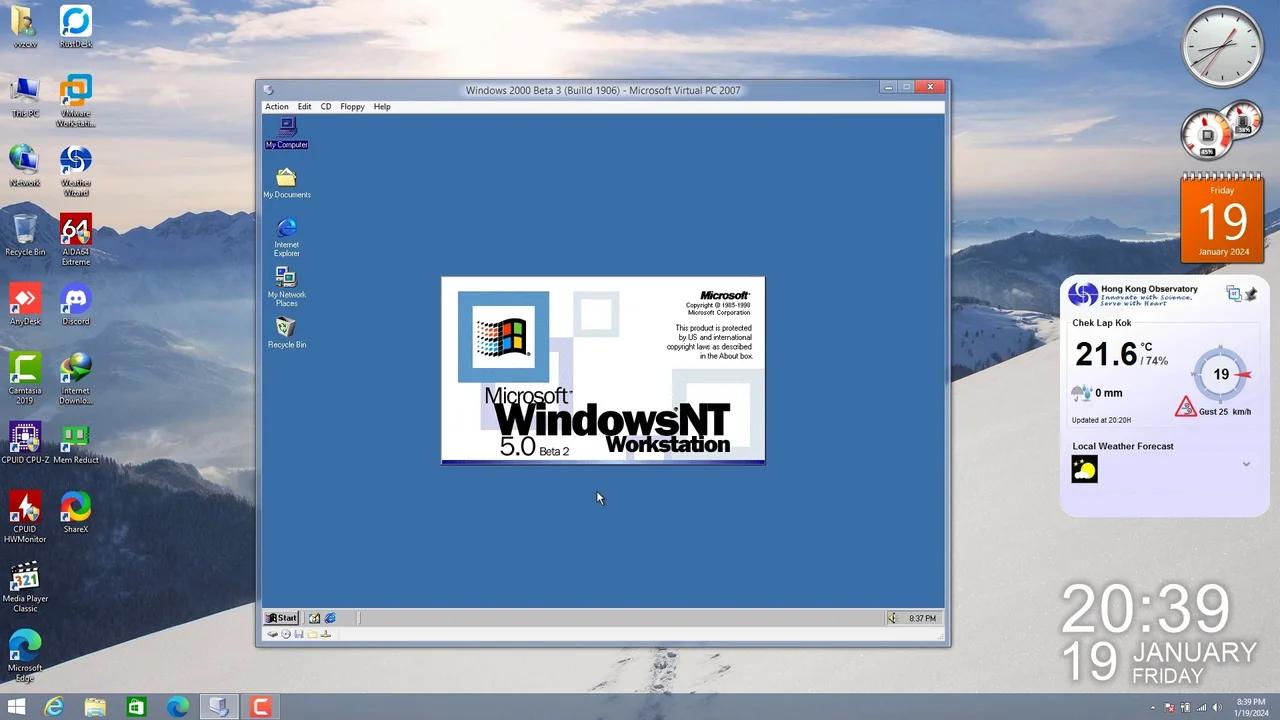
Task: Launch Chrome from the host taskbar
Action: [x=178, y=707]
